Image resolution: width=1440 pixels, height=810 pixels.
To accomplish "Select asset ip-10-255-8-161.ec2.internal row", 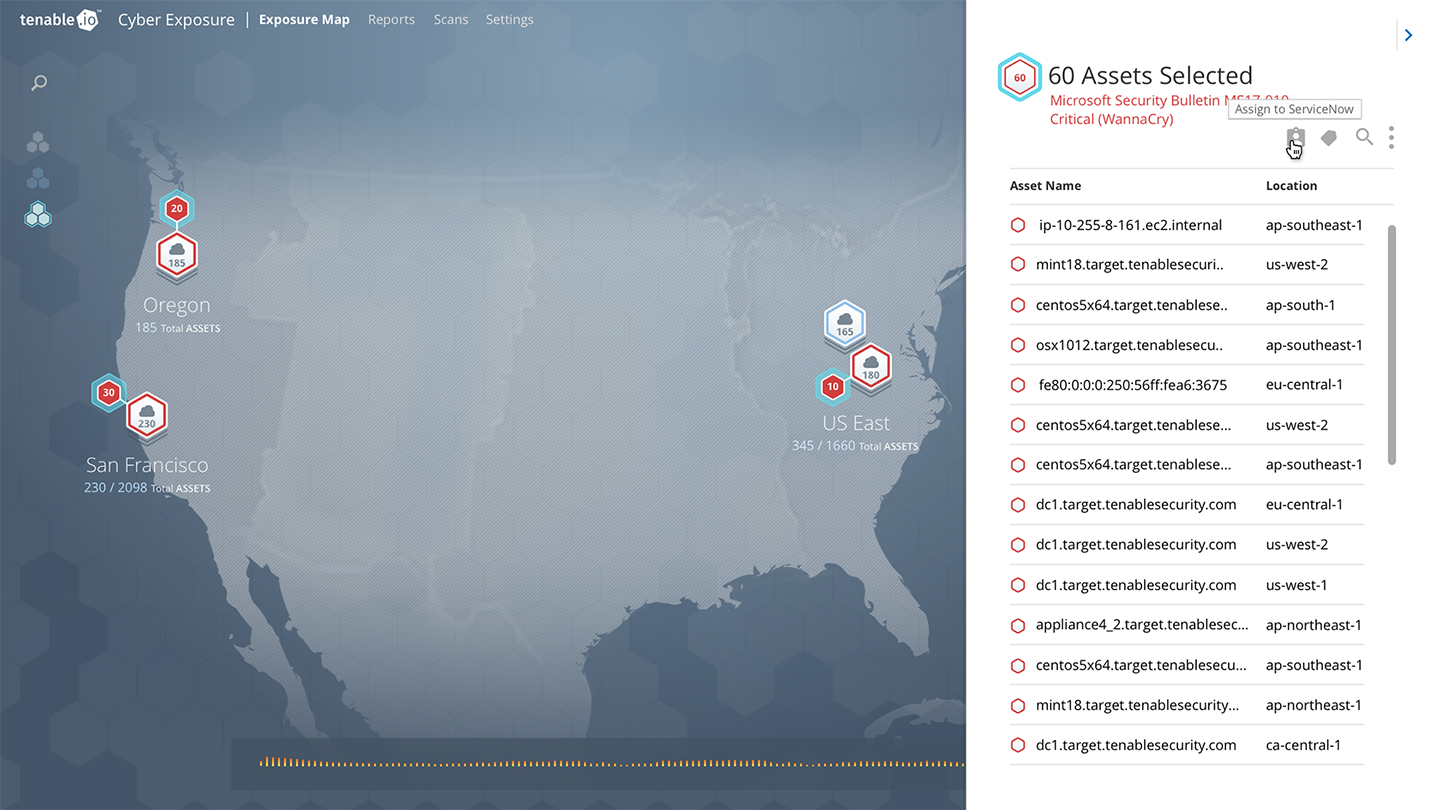I will click(x=1130, y=225).
